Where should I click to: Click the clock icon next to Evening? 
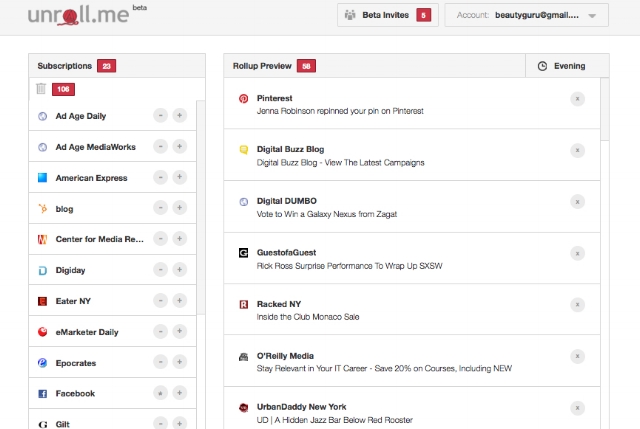coord(542,66)
